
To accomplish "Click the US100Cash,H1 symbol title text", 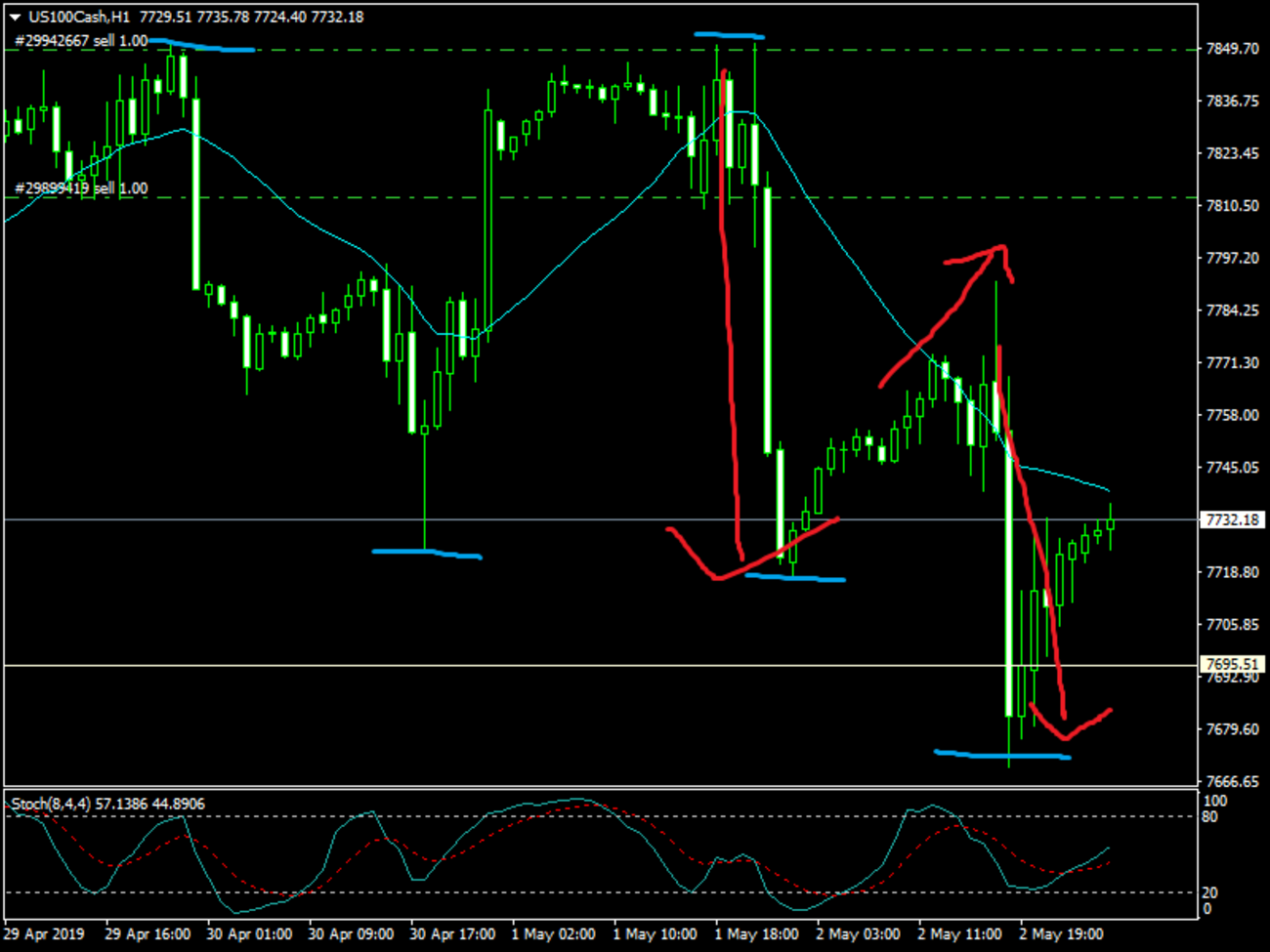I will pyautogui.click(x=79, y=17).
